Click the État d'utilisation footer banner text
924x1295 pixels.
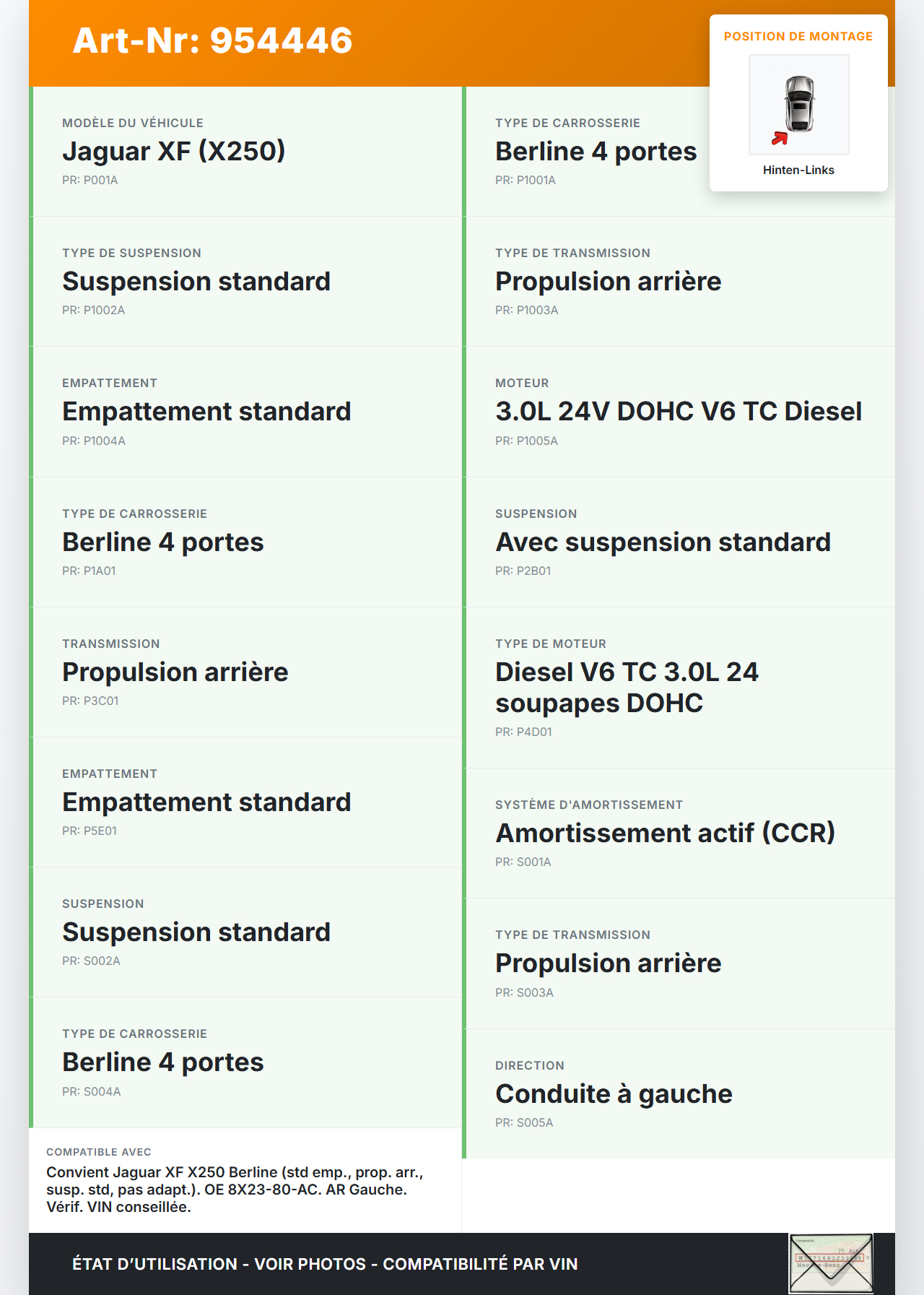tap(325, 1264)
